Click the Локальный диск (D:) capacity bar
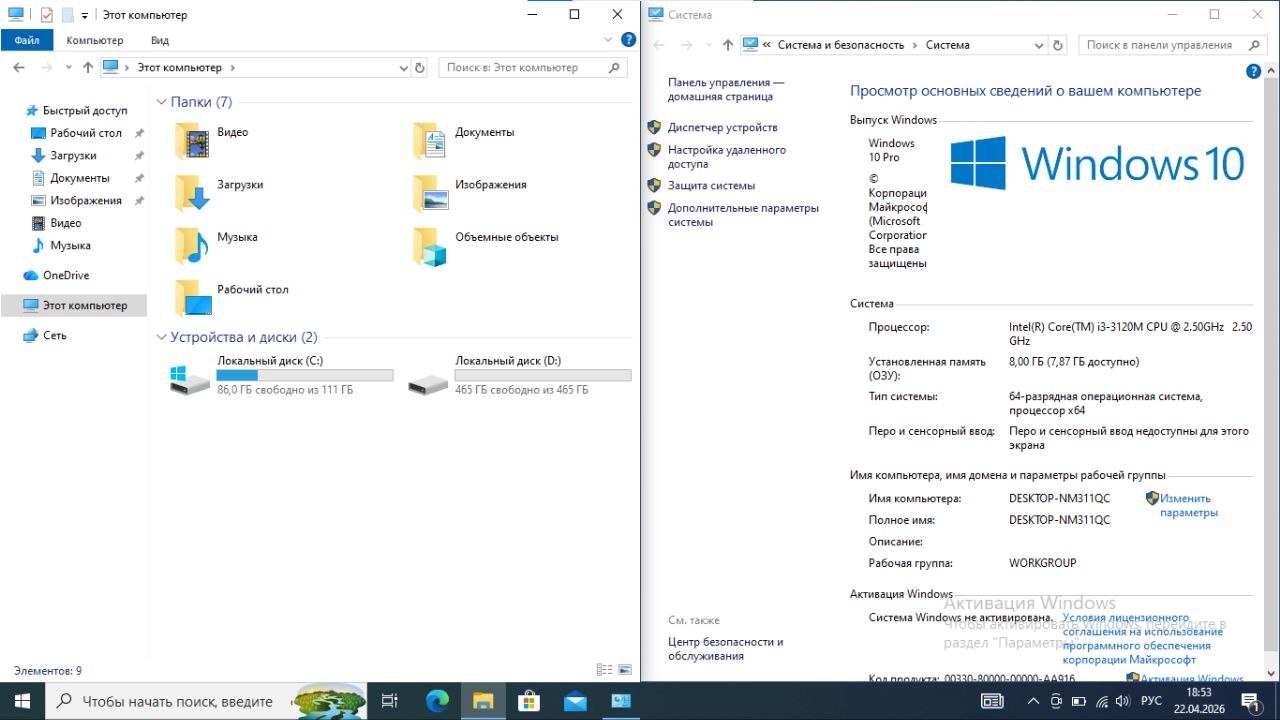This screenshot has height=720, width=1280. (542, 375)
